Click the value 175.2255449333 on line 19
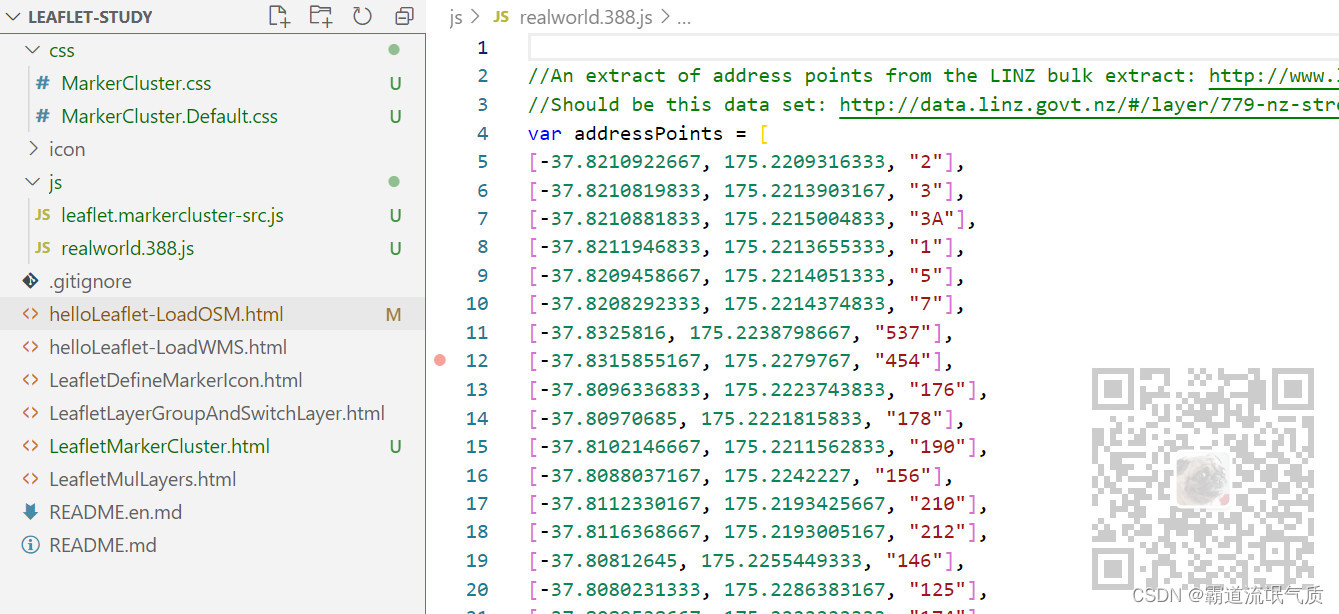The width and height of the screenshot is (1339, 614). 782,561
